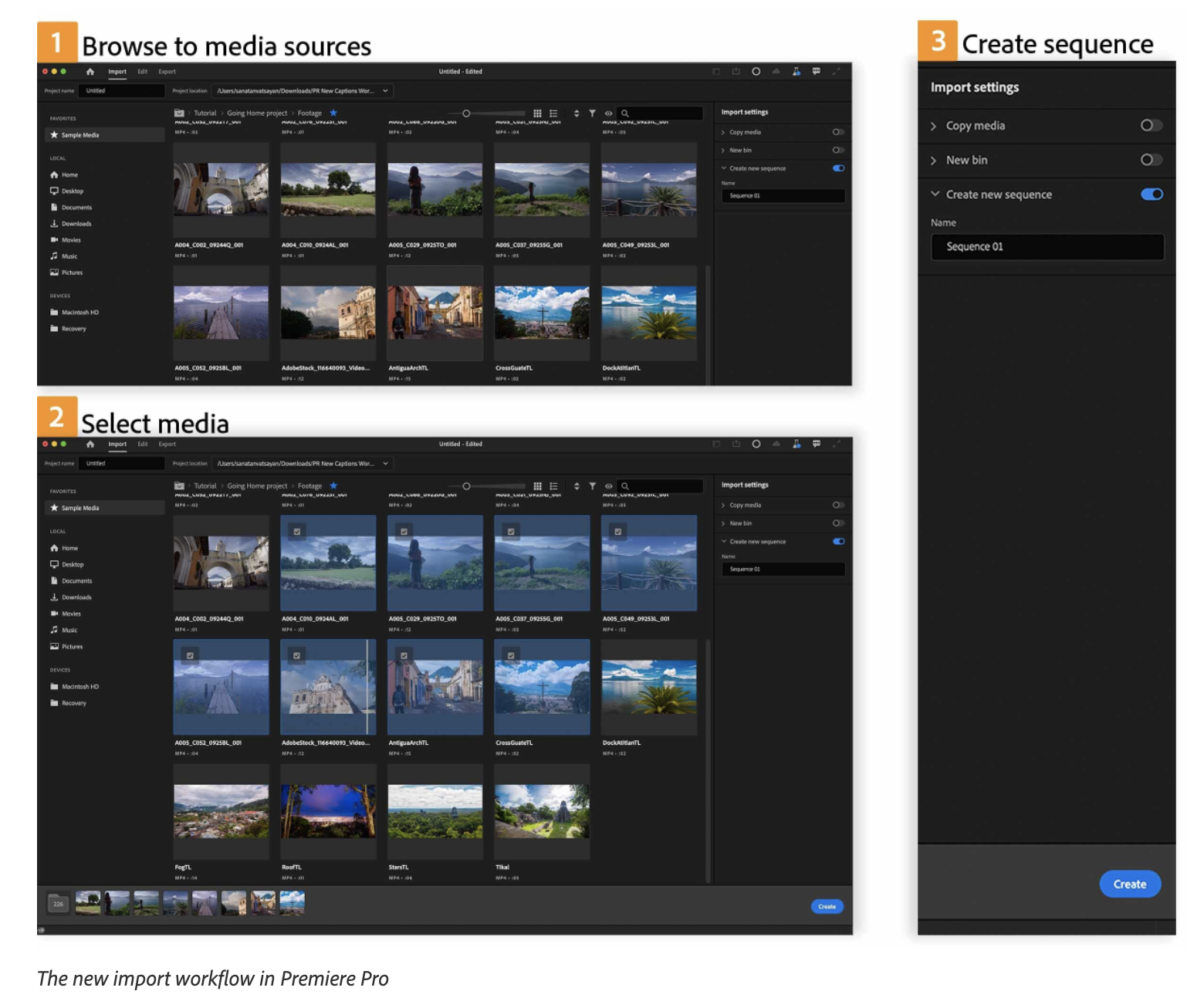Click the eye visibility icon in the Select media toolbar
Image resolution: width=1204 pixels, height=1008 pixels.
[608, 486]
